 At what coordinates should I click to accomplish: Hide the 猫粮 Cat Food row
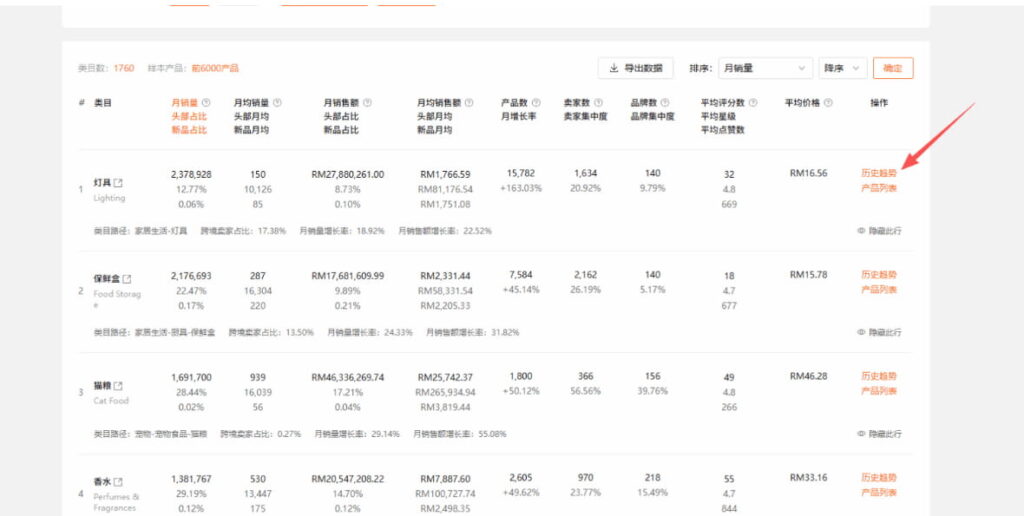[x=879, y=434]
